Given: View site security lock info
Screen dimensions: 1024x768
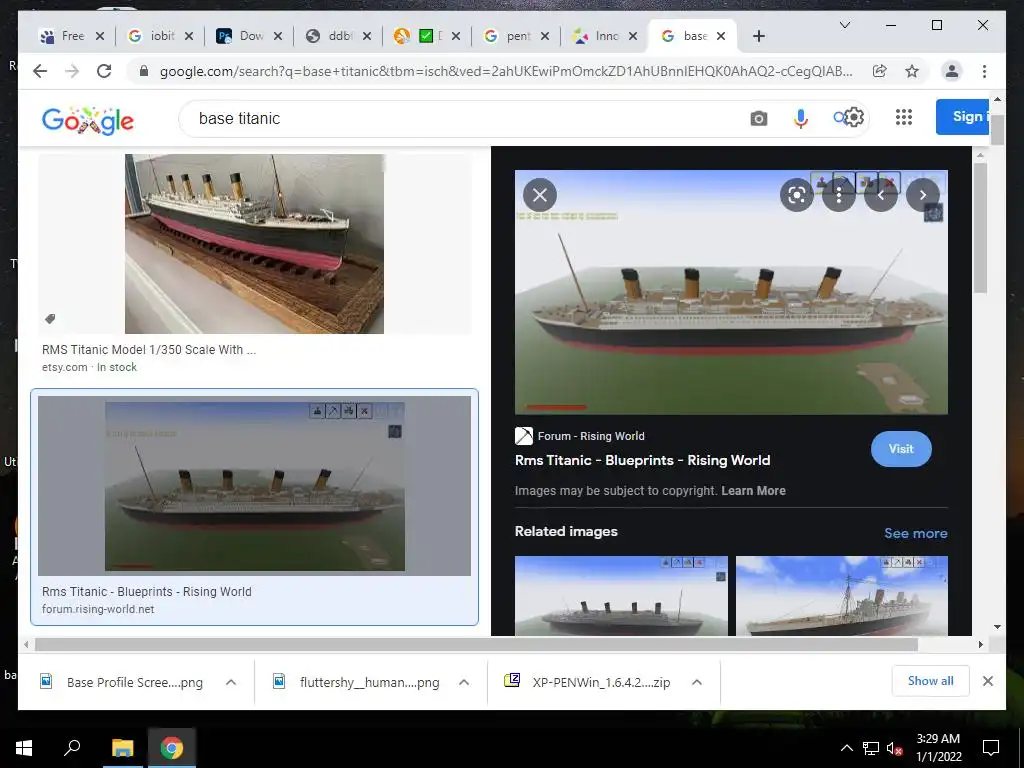Looking at the screenshot, I should tap(144, 71).
